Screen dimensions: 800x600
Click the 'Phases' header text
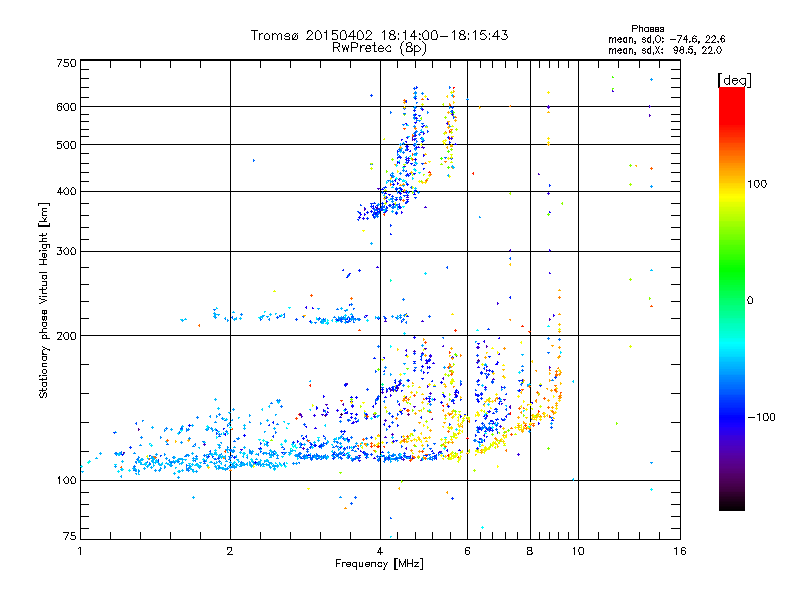click(x=647, y=29)
